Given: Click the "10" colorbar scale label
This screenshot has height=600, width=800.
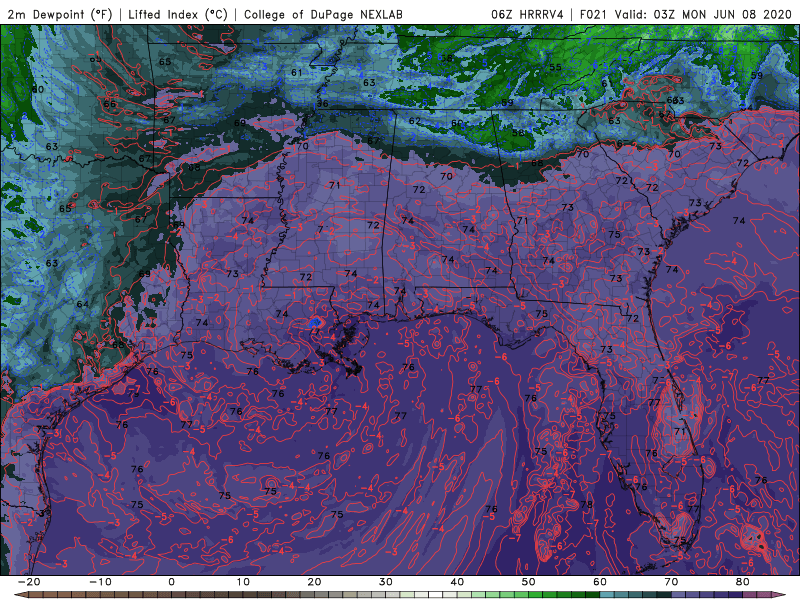Looking at the screenshot, I should click(x=243, y=582).
